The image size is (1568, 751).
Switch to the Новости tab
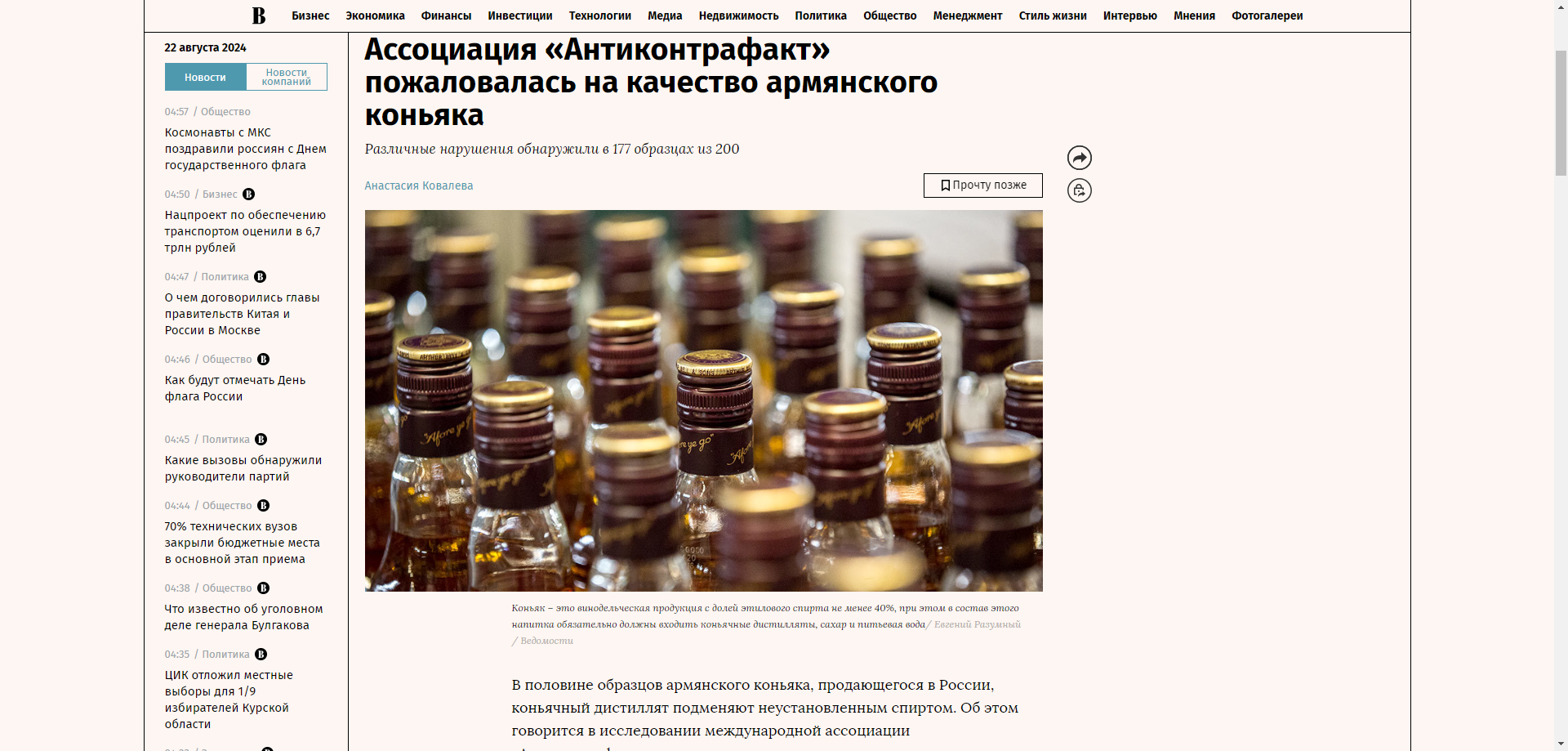tap(206, 77)
